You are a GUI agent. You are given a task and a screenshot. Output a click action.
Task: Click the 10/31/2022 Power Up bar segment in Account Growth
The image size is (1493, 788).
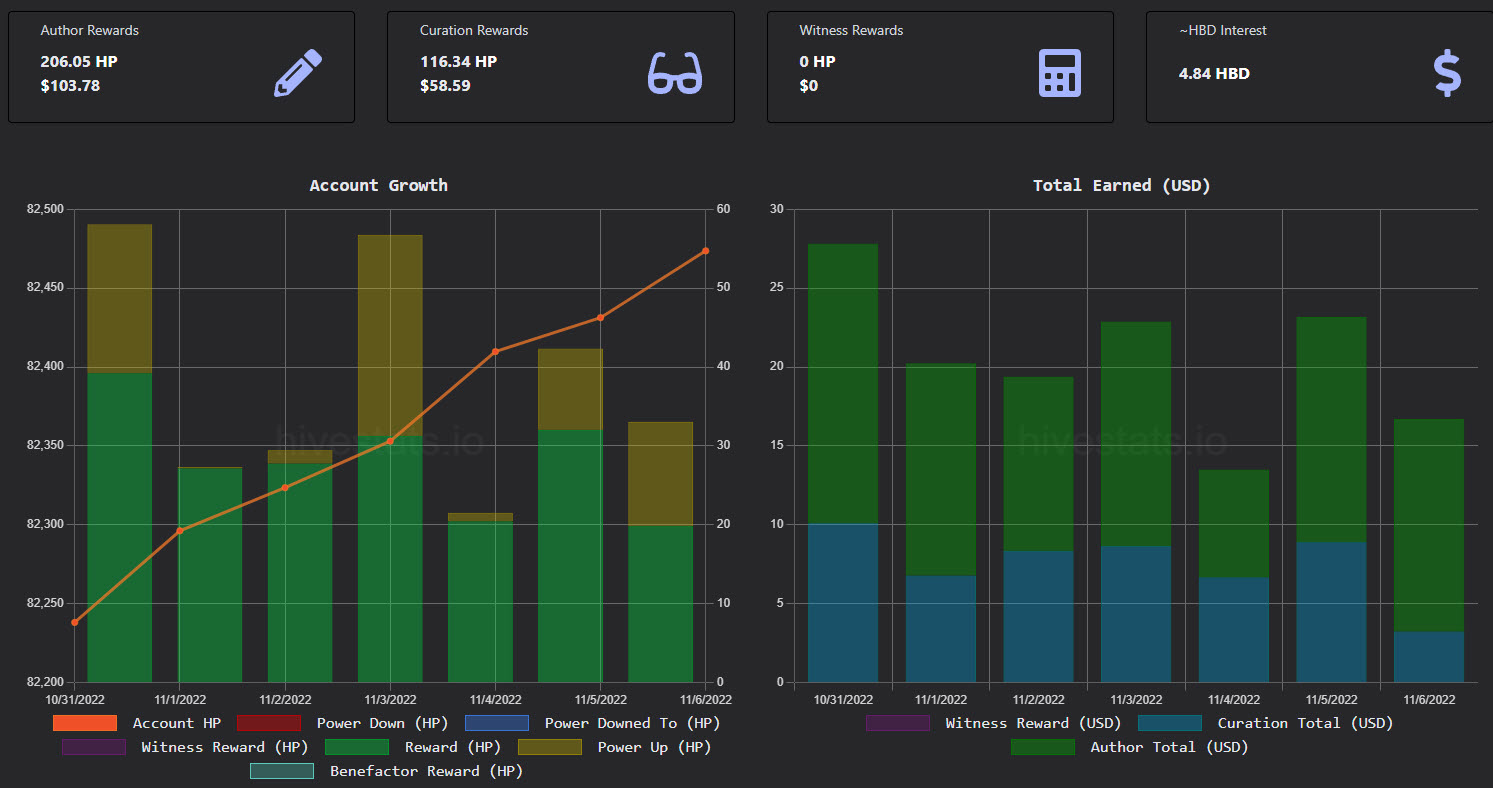coord(120,299)
